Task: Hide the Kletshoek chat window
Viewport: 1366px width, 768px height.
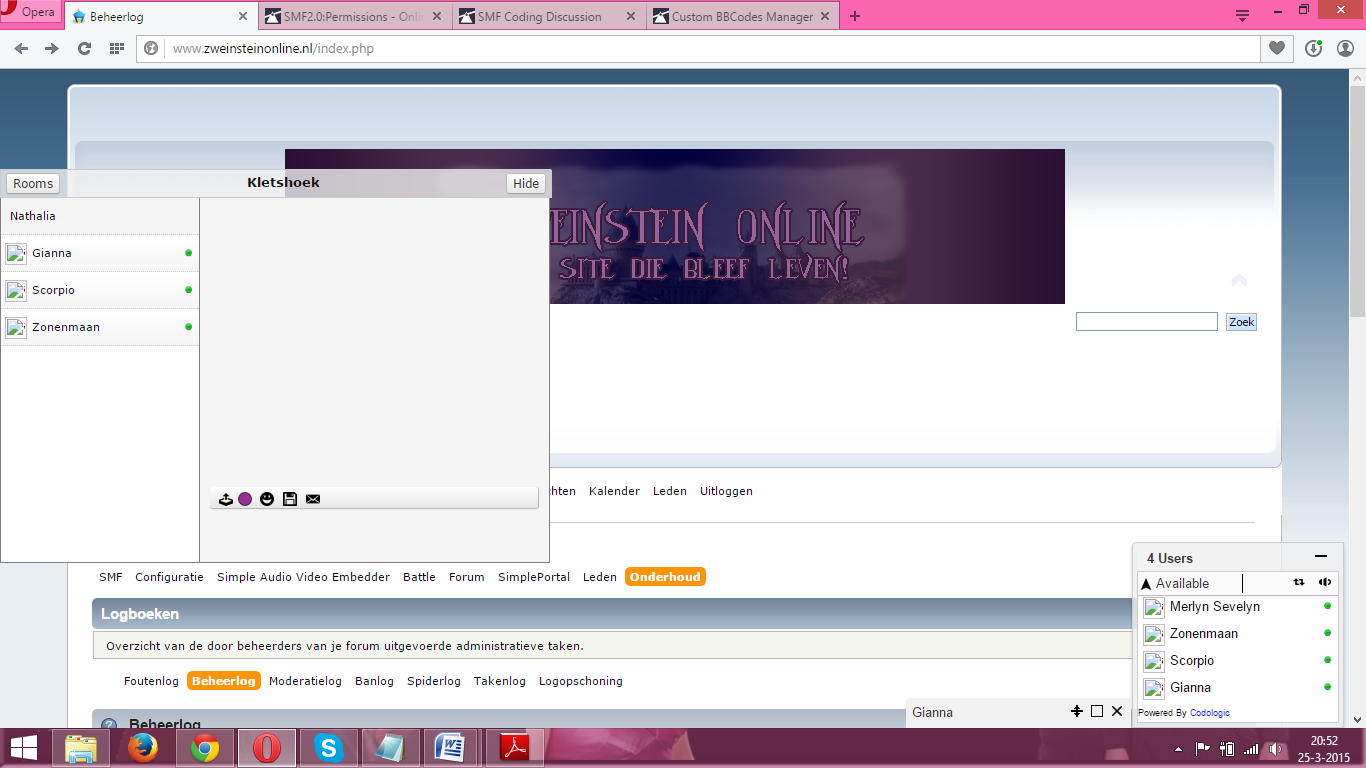Action: pyautogui.click(x=526, y=183)
